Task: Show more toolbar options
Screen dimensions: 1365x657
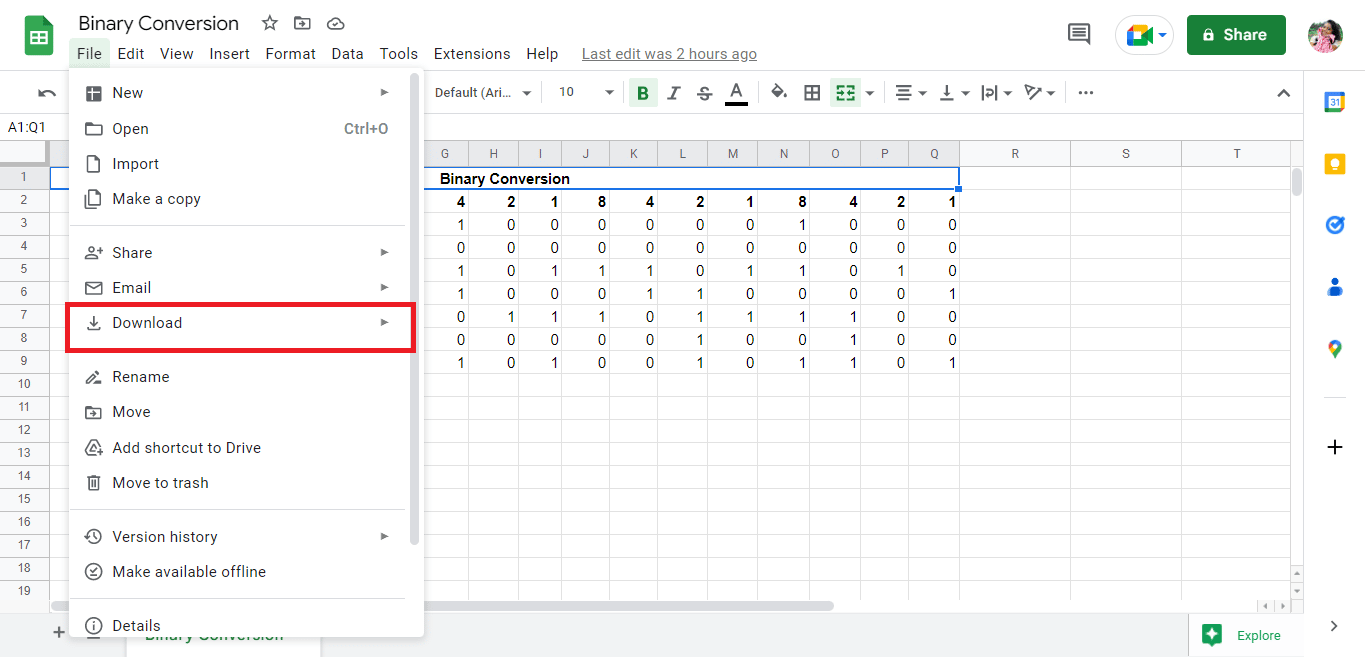Action: [1086, 93]
